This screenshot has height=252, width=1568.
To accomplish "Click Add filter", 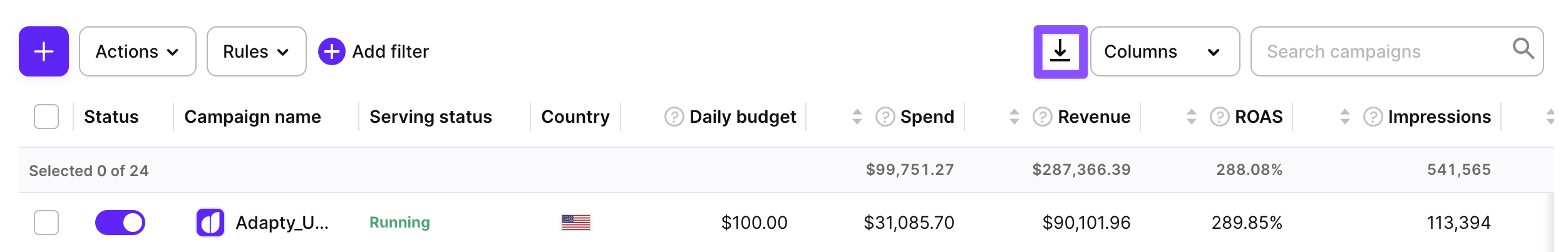I will point(374,51).
